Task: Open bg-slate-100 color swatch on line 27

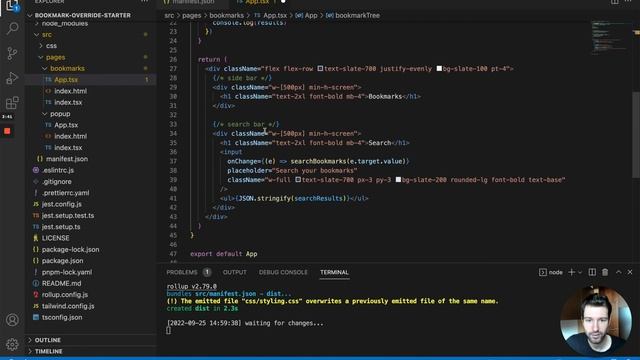Action: pyautogui.click(x=439, y=69)
